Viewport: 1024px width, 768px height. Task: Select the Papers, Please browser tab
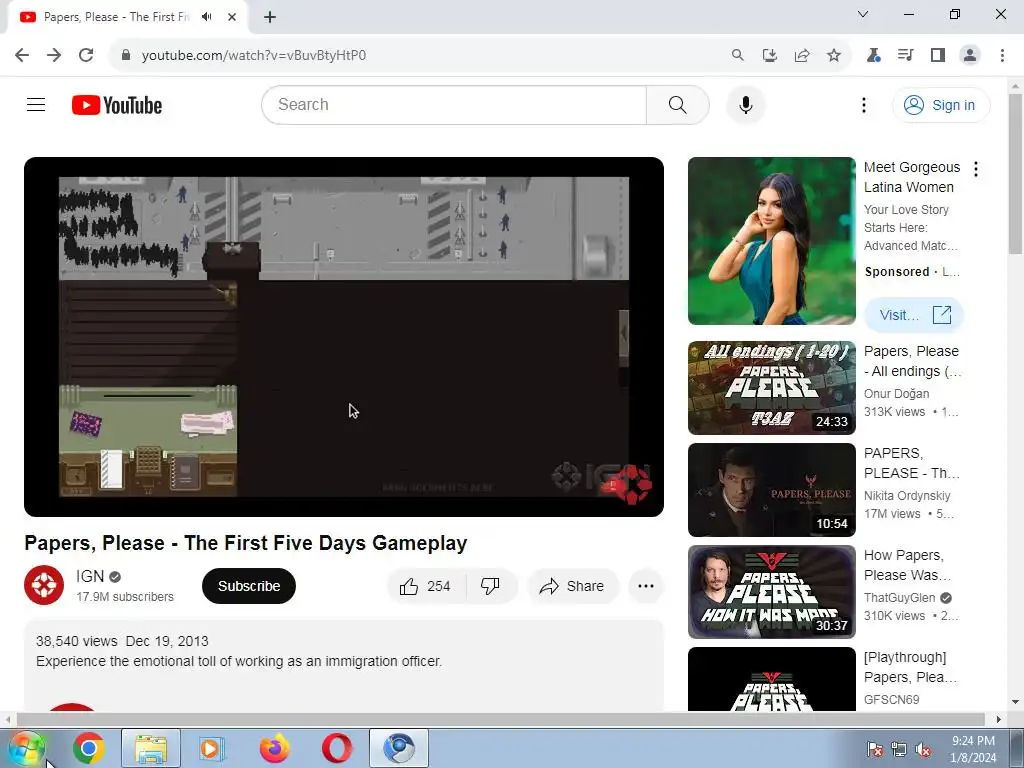coord(128,17)
